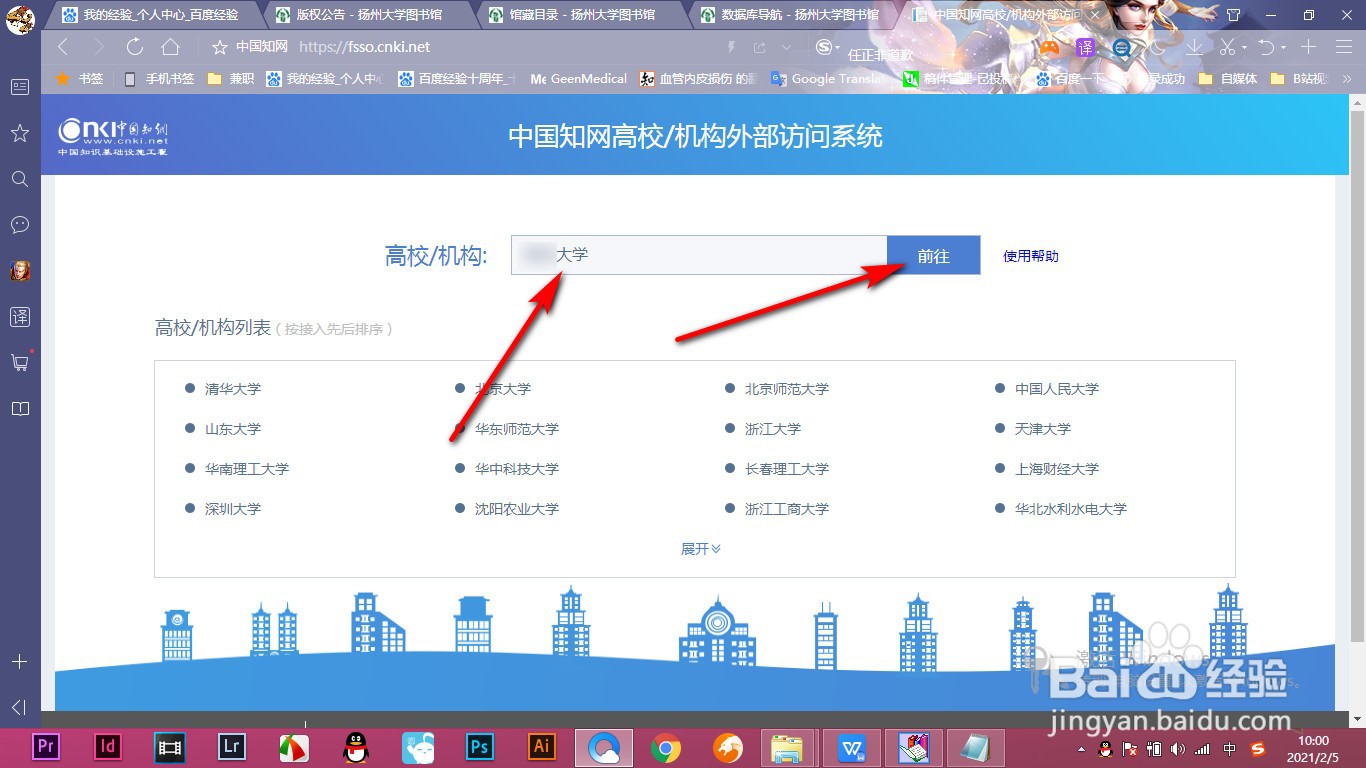Click the volume icon in tray

coord(1178,749)
